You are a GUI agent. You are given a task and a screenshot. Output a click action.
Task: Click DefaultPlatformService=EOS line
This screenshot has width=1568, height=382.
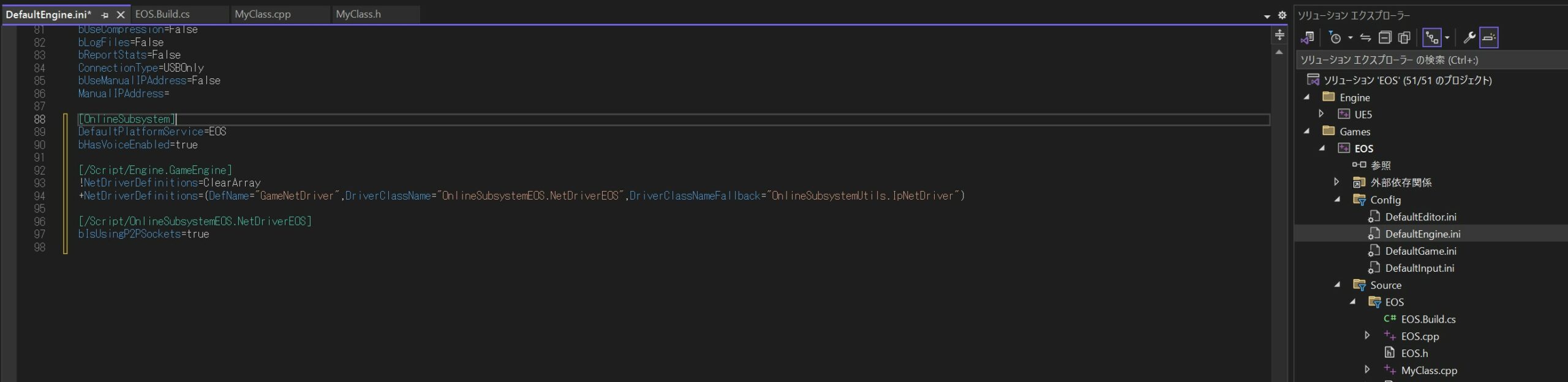point(152,132)
